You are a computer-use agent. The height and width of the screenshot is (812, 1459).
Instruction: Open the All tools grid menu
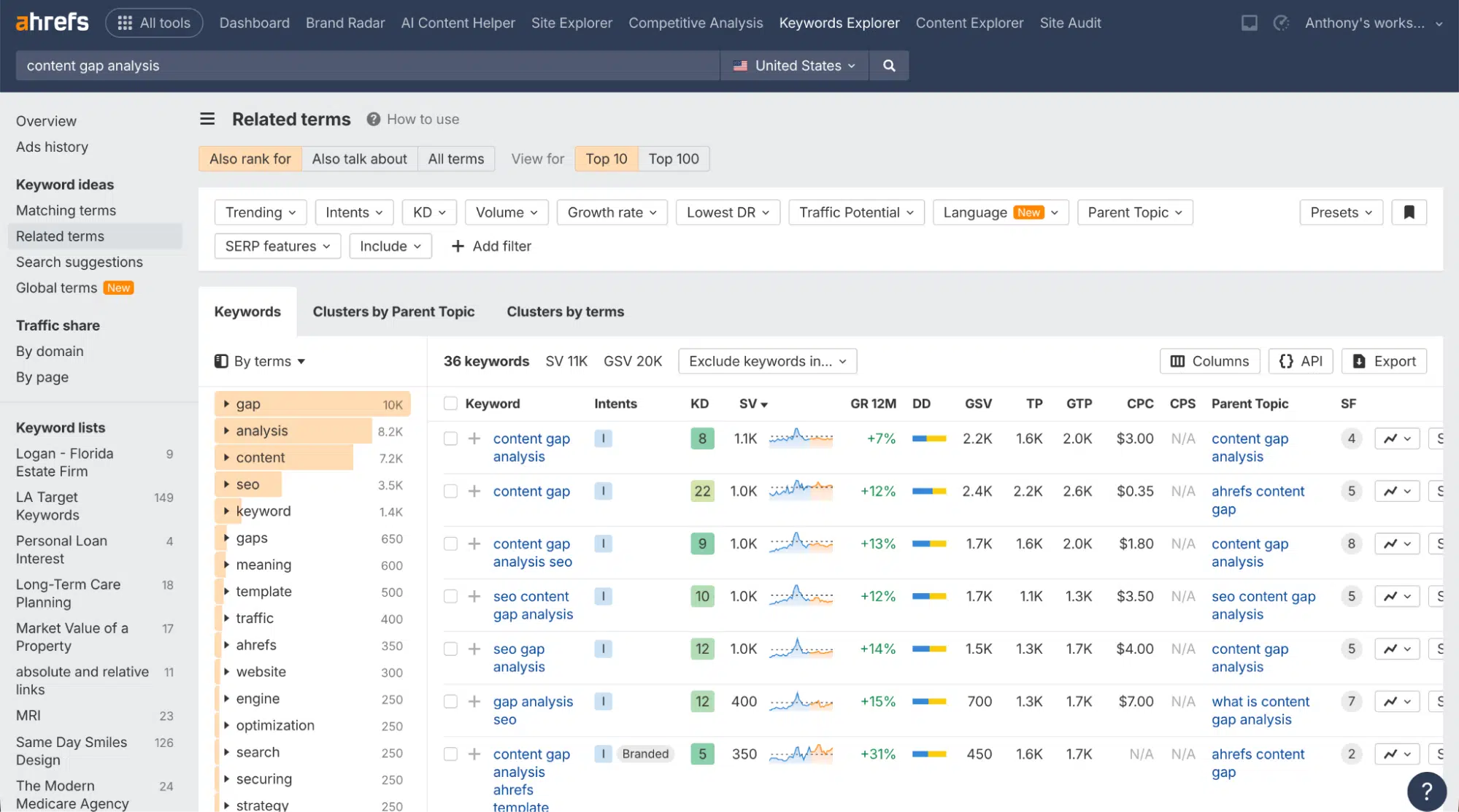[x=154, y=23]
